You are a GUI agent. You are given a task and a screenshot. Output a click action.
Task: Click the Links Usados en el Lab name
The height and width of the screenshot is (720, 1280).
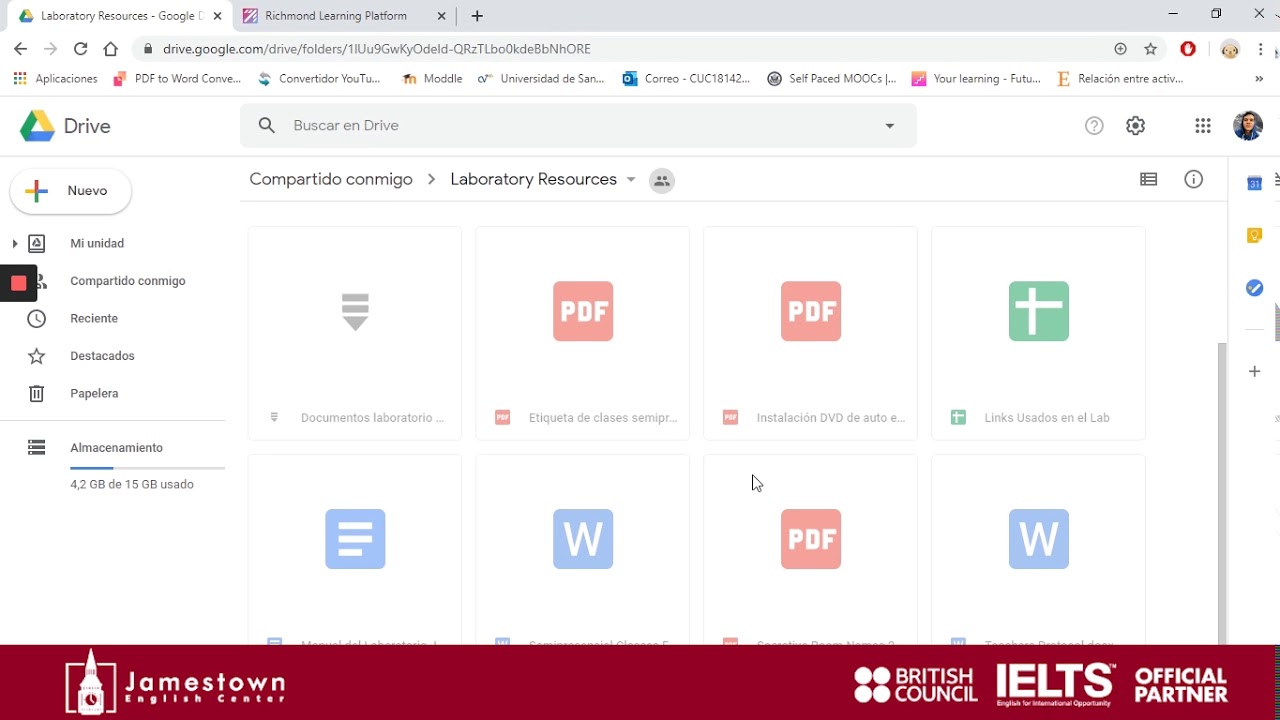pos(1047,418)
